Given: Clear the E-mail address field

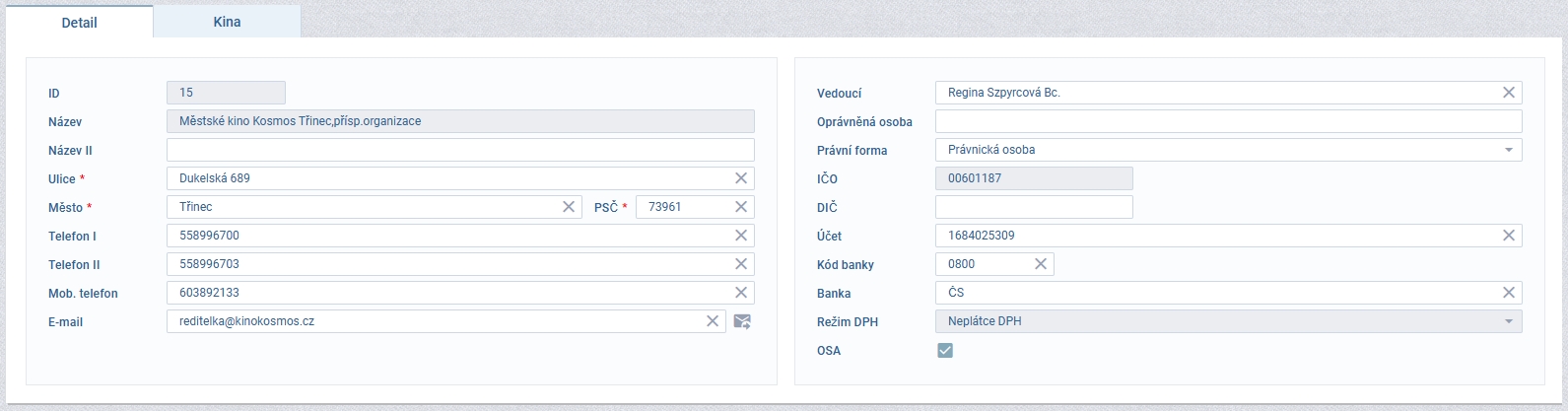Looking at the screenshot, I should coord(713,321).
